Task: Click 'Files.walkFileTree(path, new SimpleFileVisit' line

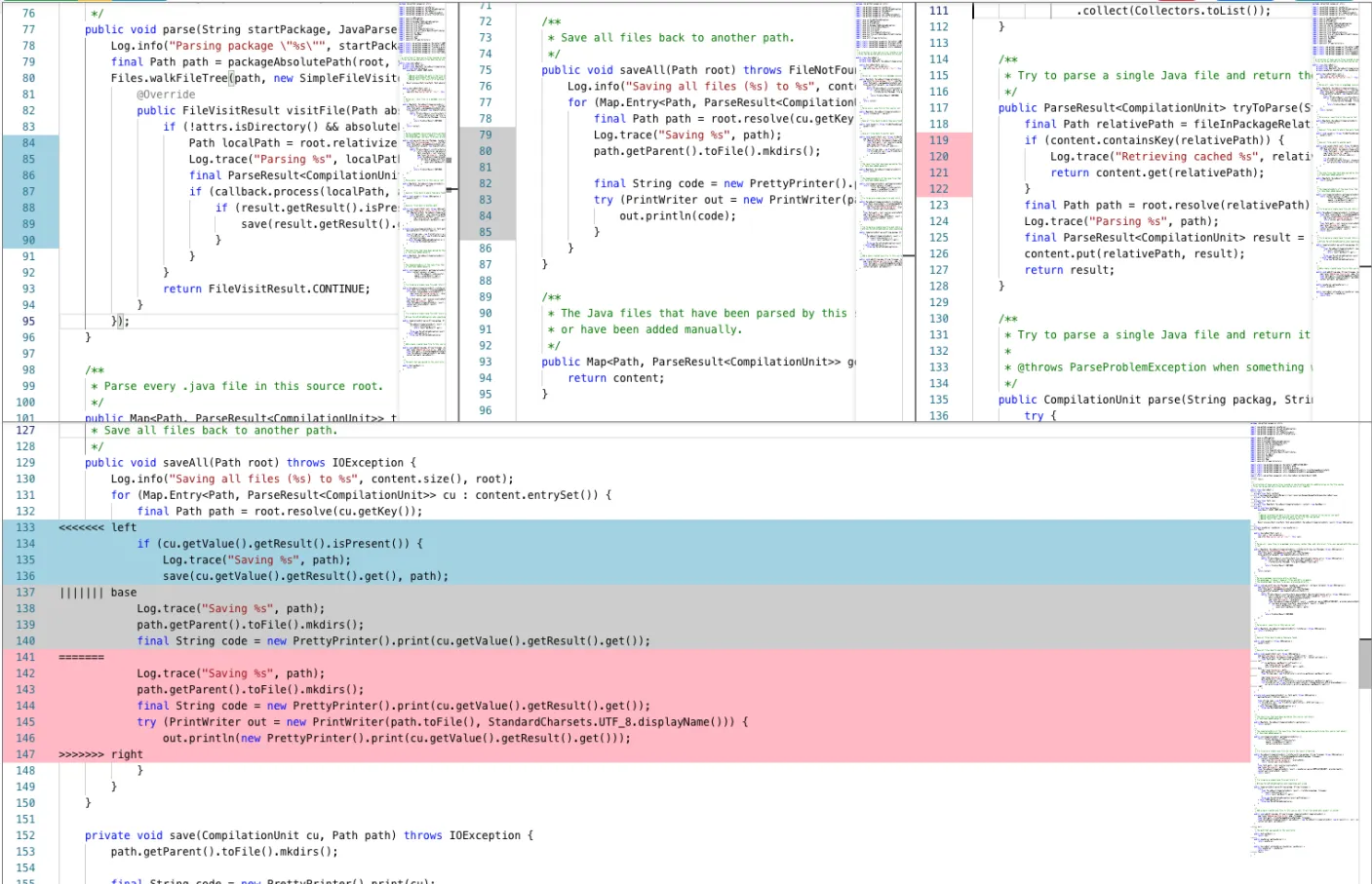Action: point(255,78)
